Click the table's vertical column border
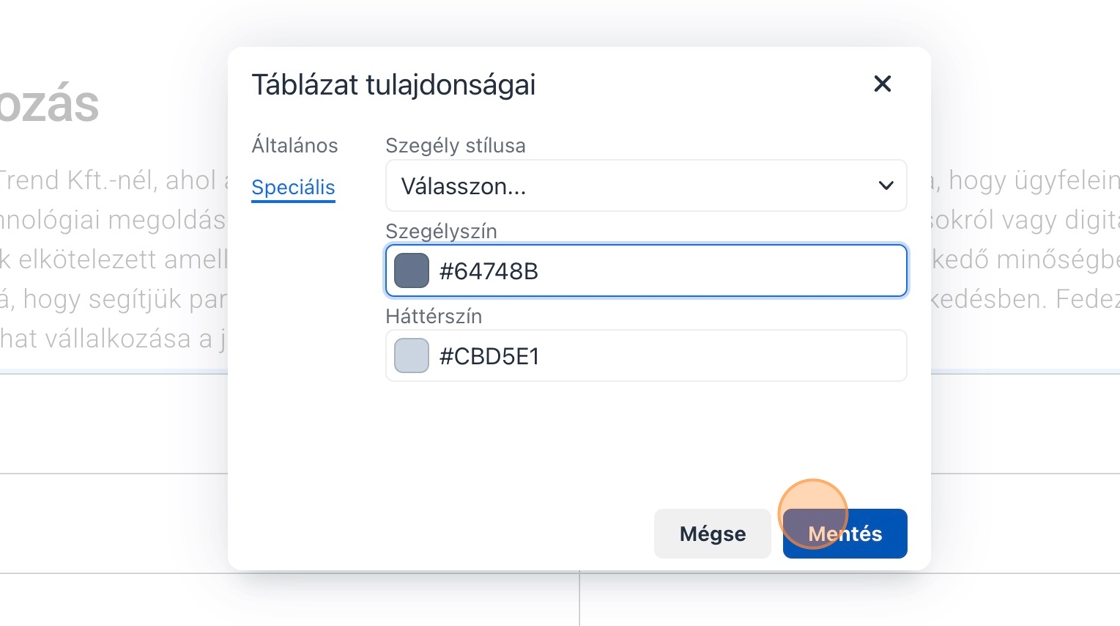Image resolution: width=1120 pixels, height=626 pixels. pyautogui.click(x=580, y=602)
